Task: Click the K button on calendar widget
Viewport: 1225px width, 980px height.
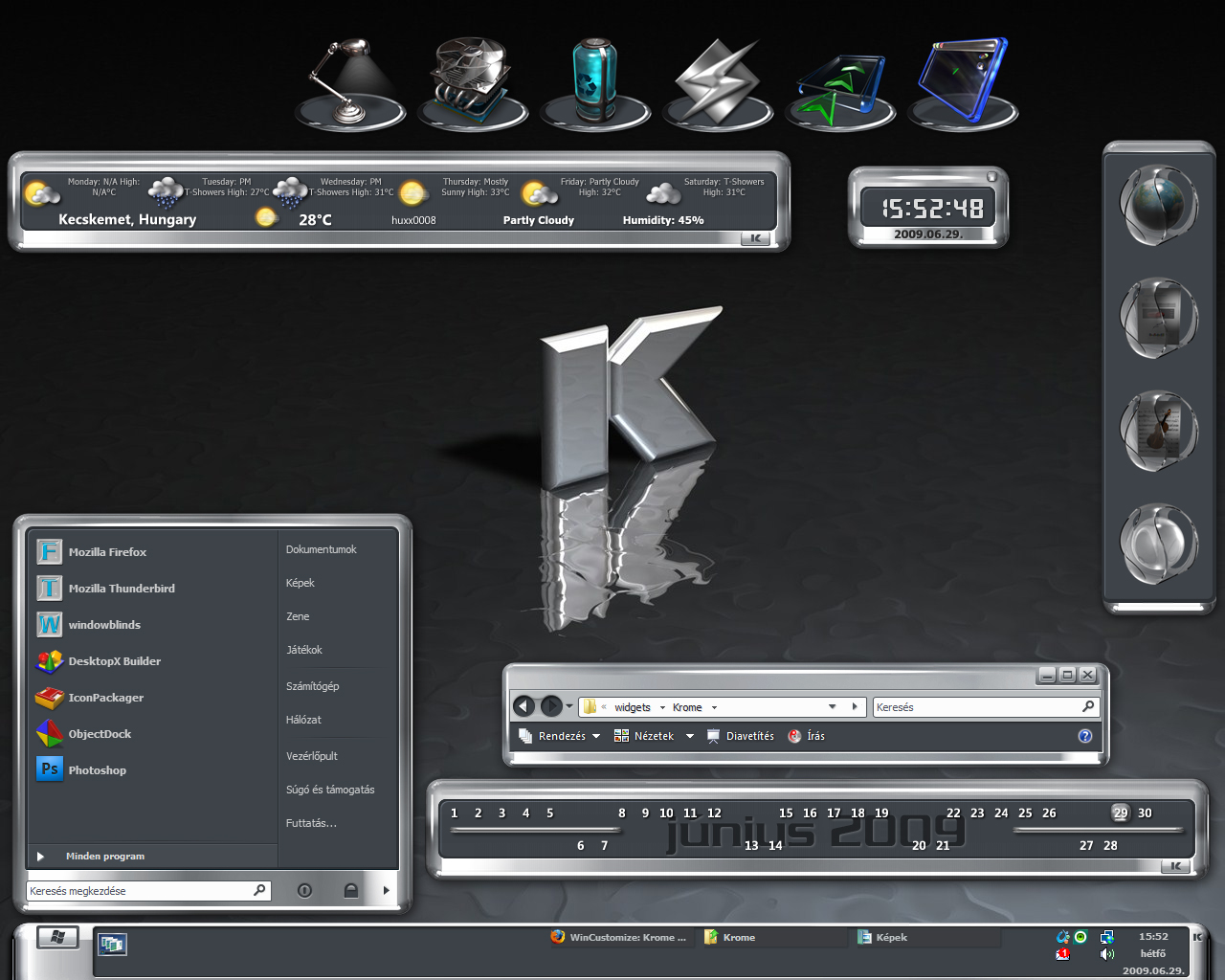Action: point(1175,866)
